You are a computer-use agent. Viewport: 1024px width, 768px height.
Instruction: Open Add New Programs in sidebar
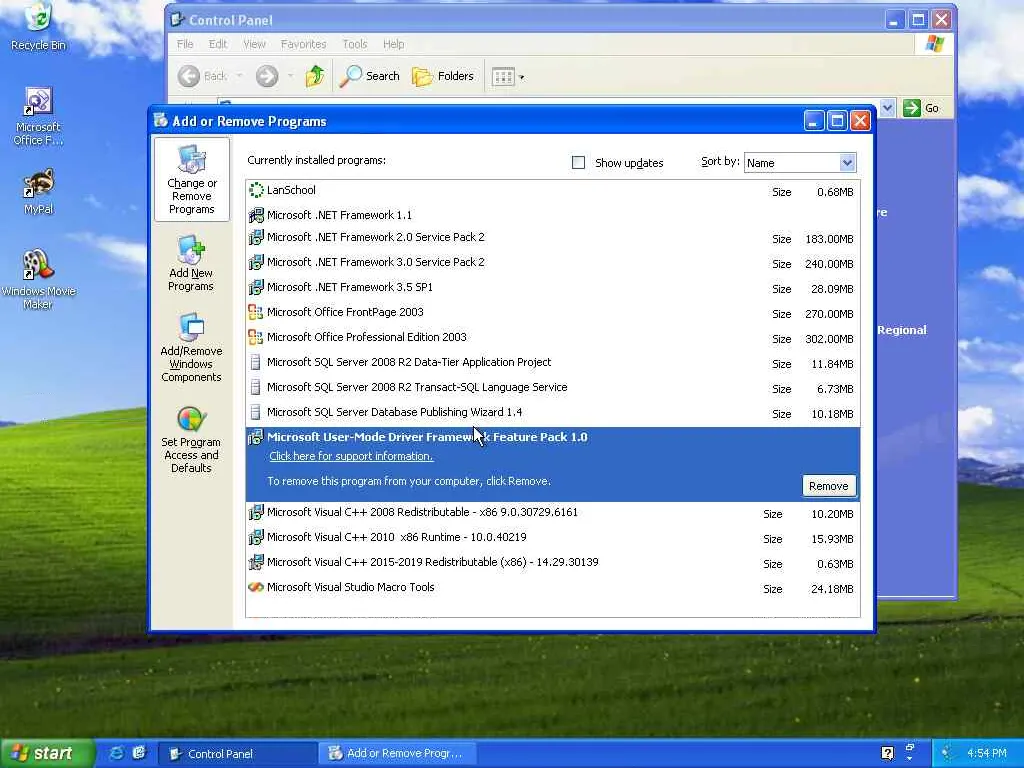(x=191, y=264)
